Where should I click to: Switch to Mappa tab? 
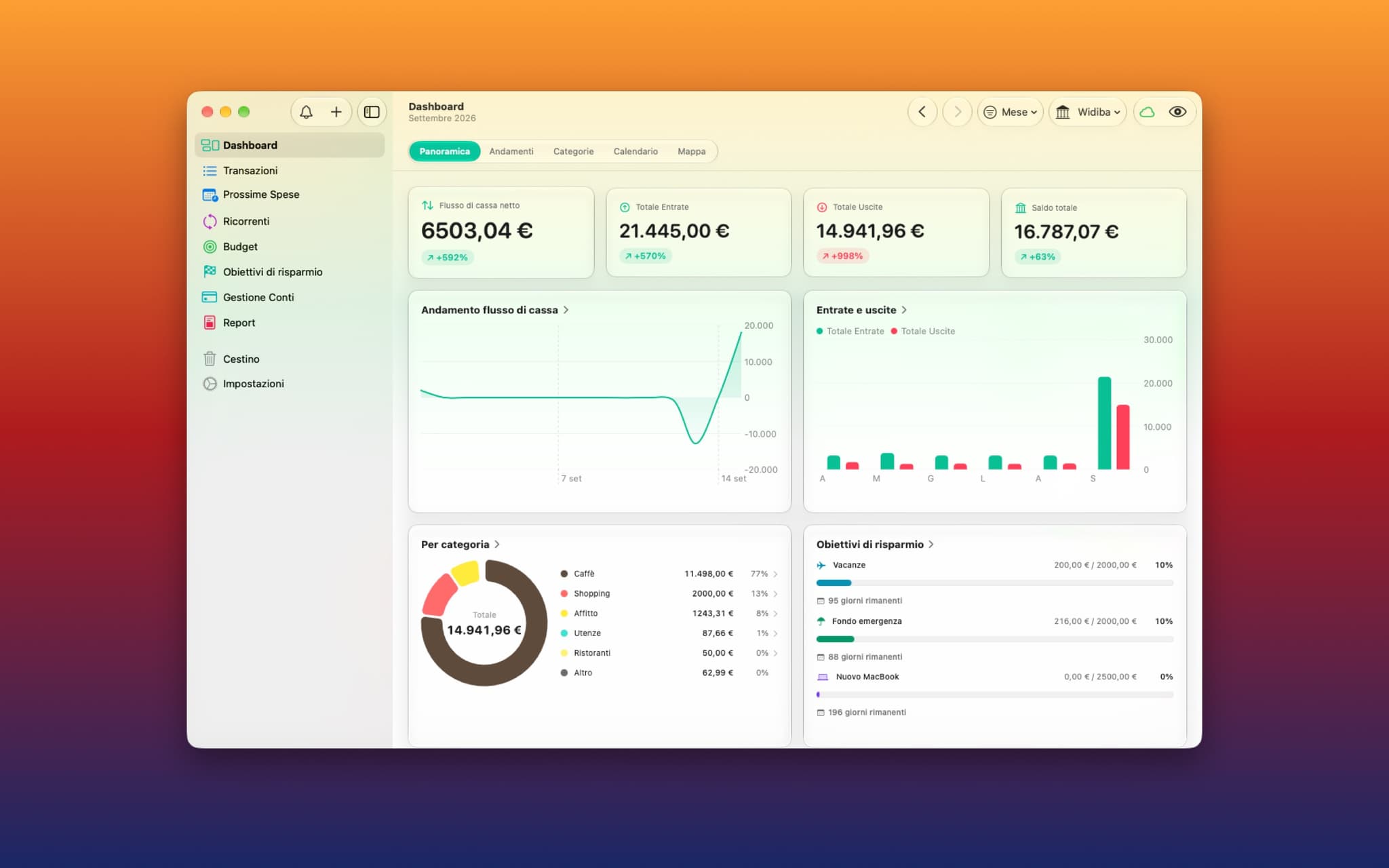point(692,151)
